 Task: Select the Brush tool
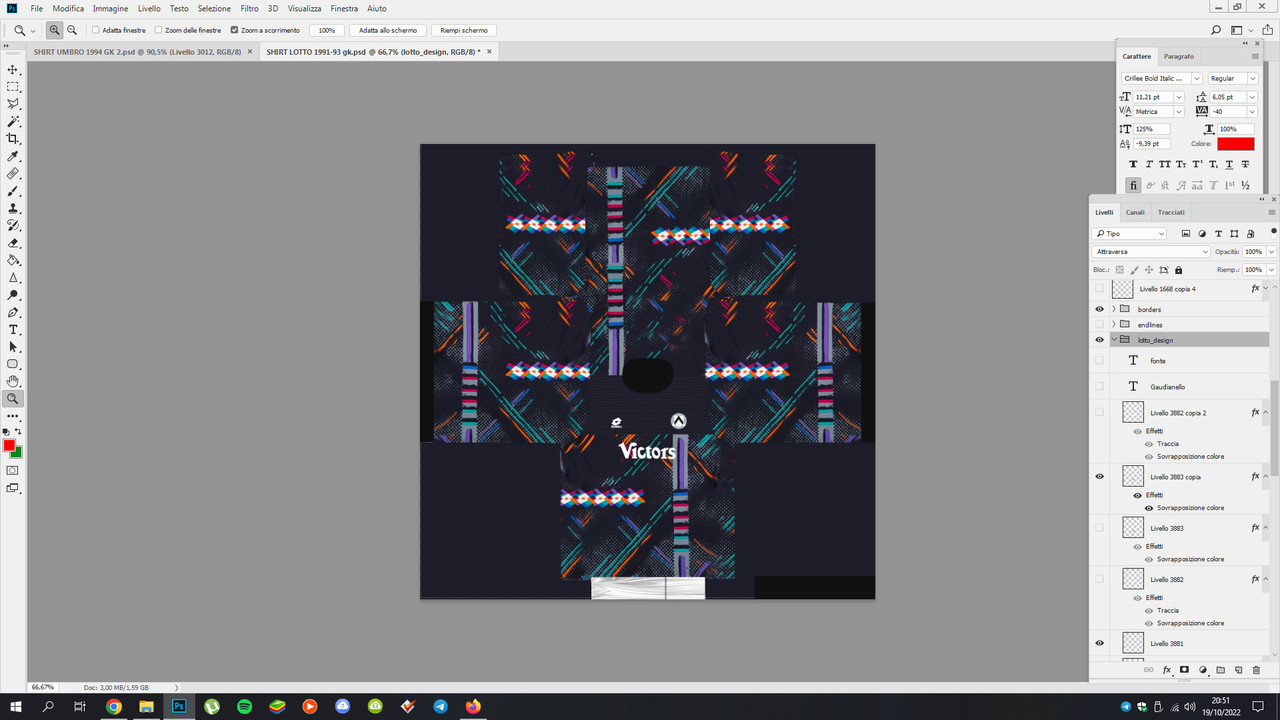[13, 191]
